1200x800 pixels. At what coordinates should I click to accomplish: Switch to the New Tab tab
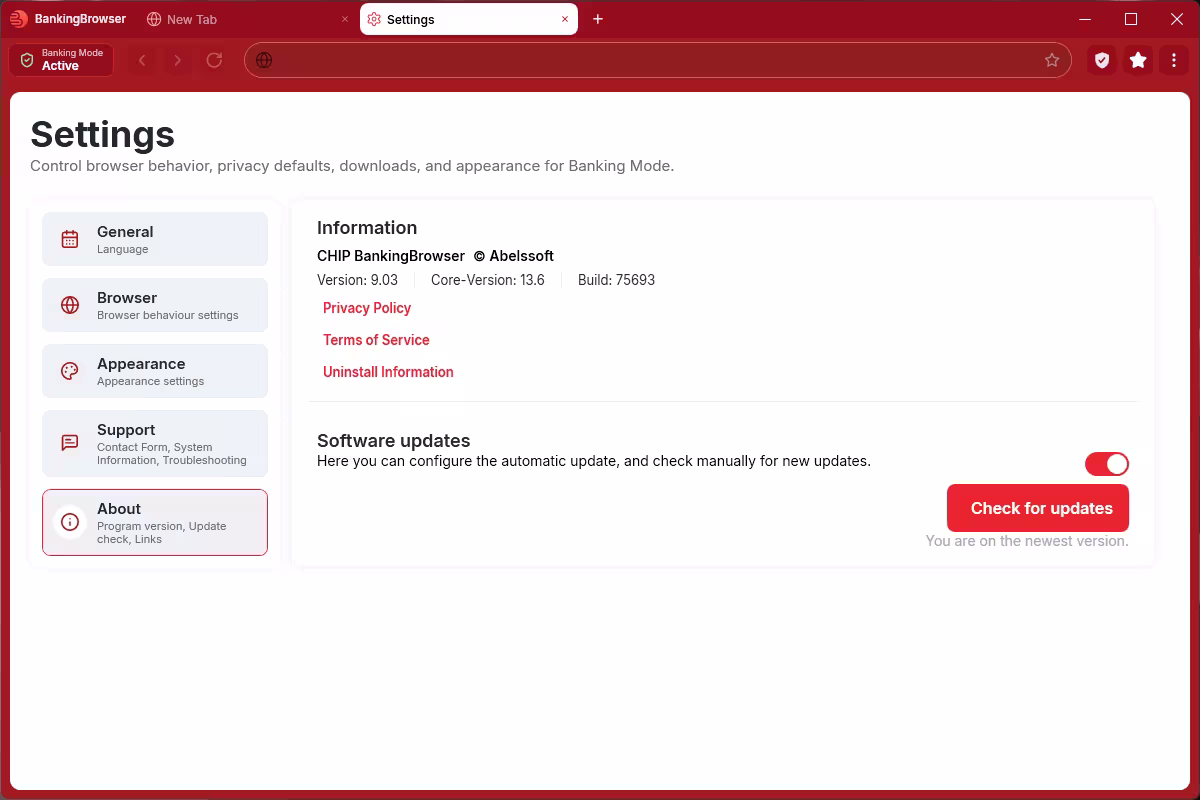coord(246,19)
